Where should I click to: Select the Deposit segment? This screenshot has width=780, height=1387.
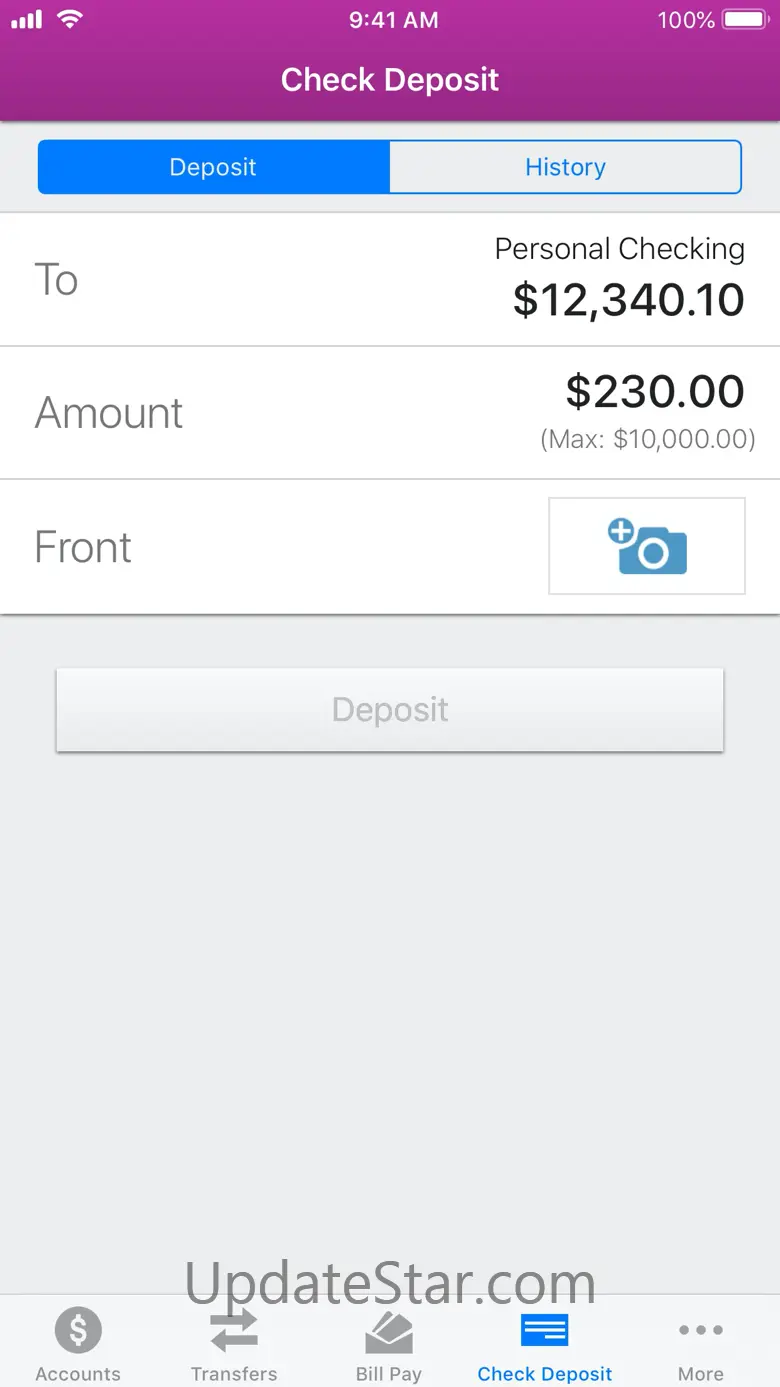213,167
